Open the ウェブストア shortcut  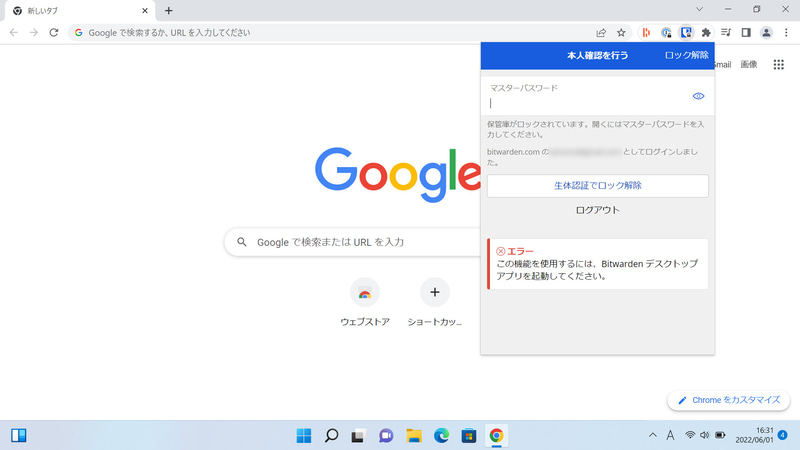click(x=365, y=303)
